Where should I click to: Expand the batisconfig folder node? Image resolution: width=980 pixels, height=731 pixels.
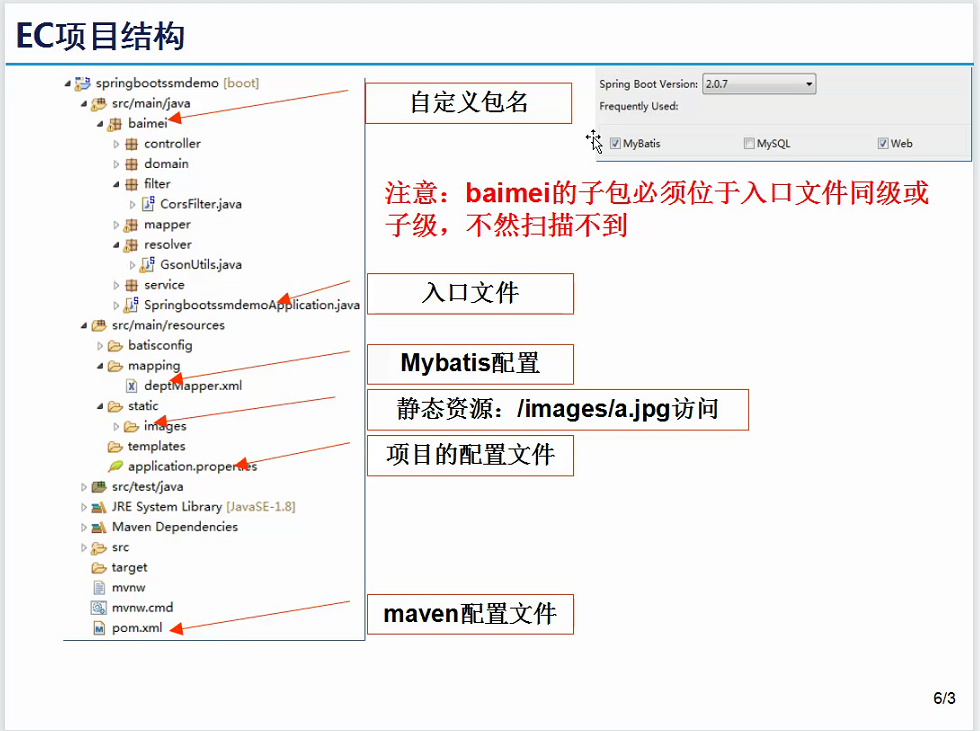[100, 346]
